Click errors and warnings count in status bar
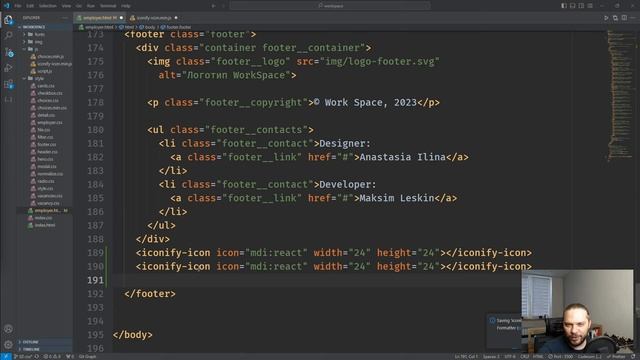640x360 pixels. 51,357
